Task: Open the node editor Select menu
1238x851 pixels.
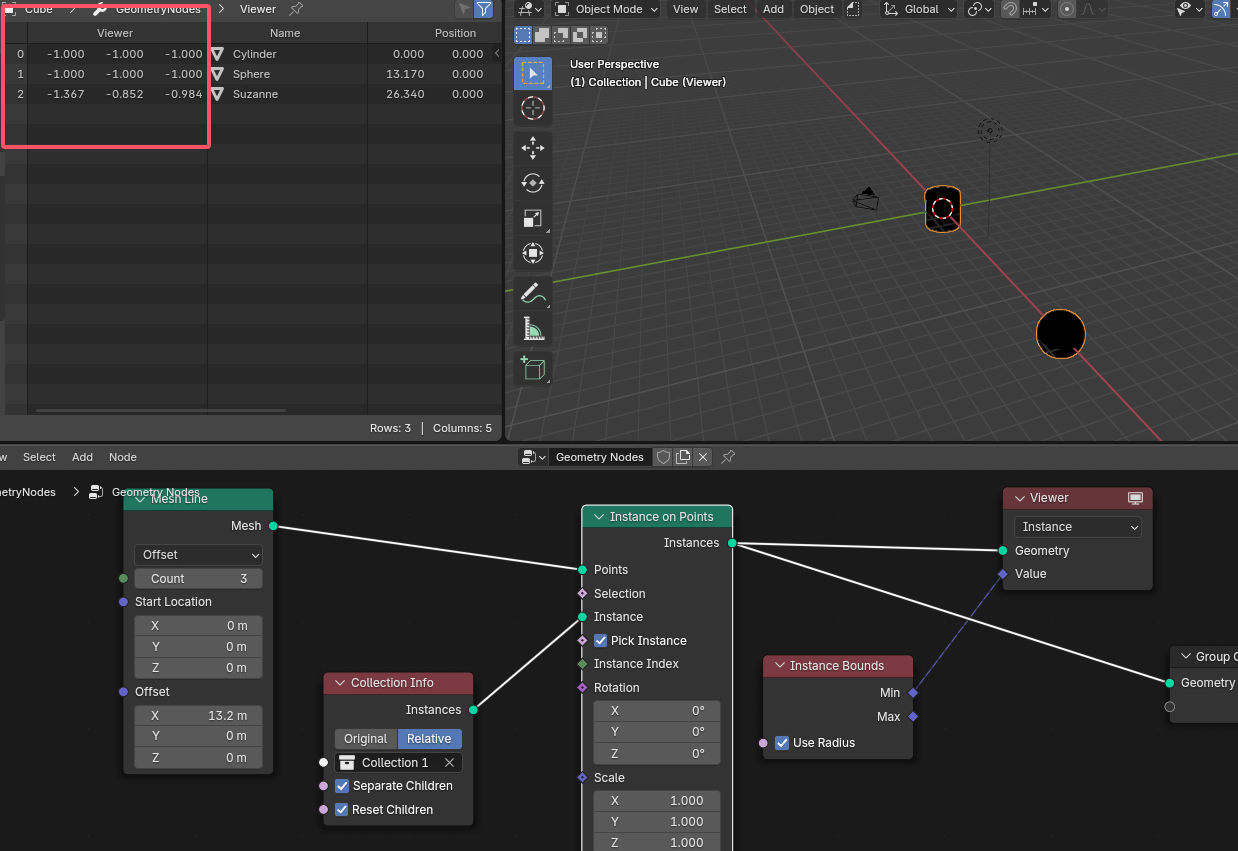Action: (40, 457)
